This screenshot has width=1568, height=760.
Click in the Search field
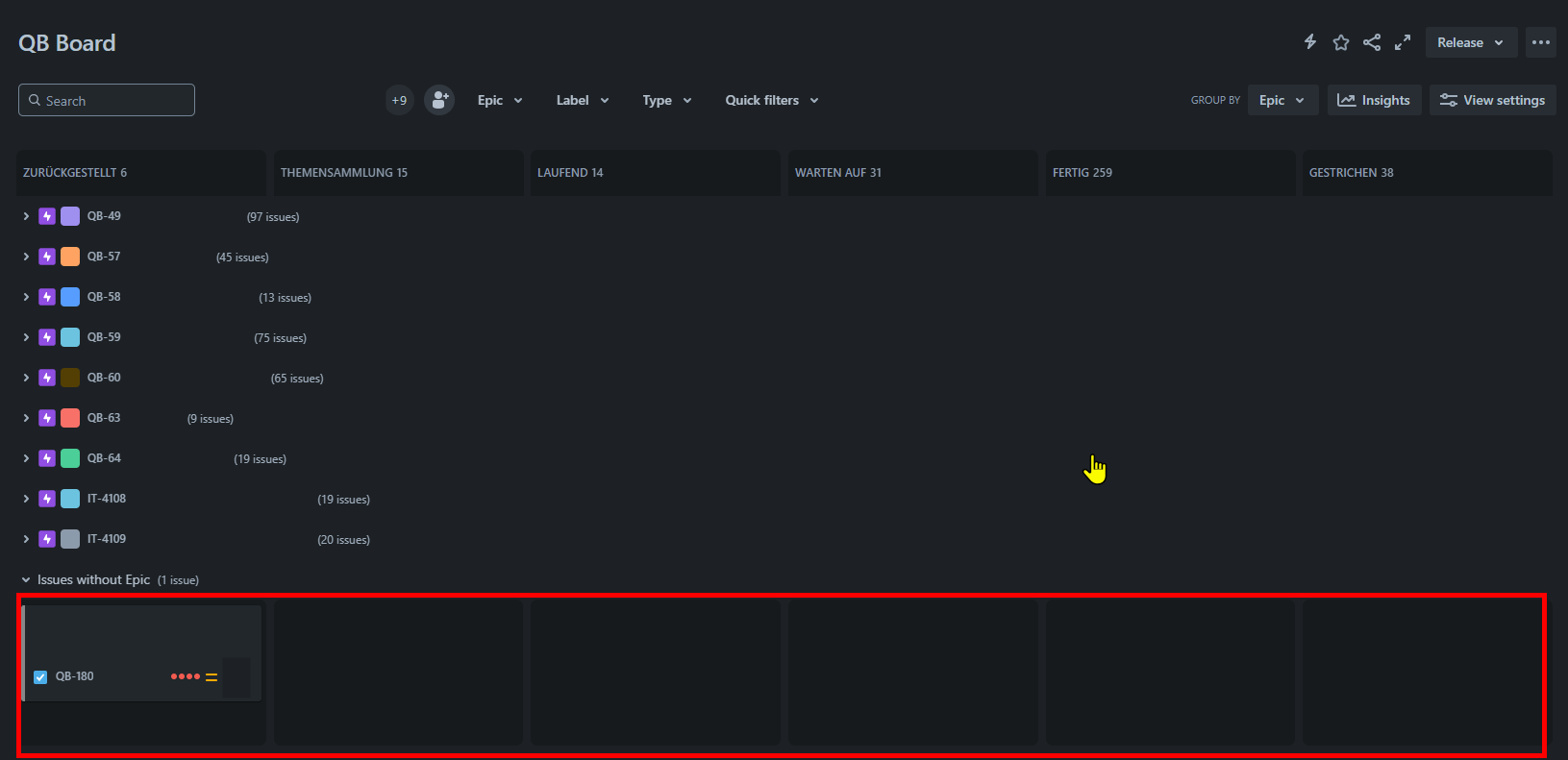click(107, 100)
